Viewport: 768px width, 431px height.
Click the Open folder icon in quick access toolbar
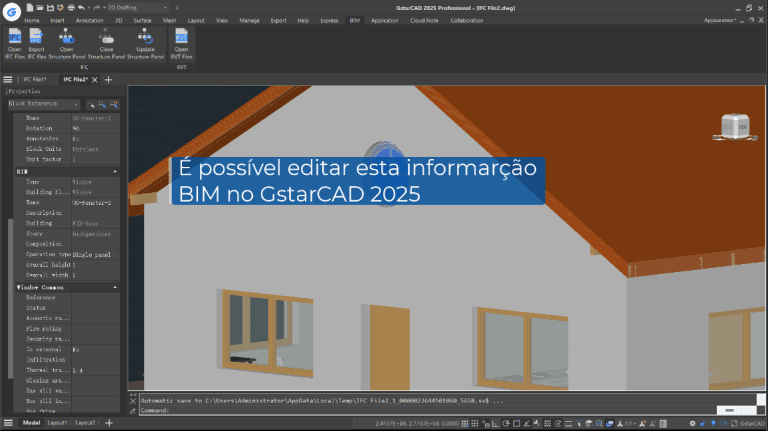coord(40,7)
